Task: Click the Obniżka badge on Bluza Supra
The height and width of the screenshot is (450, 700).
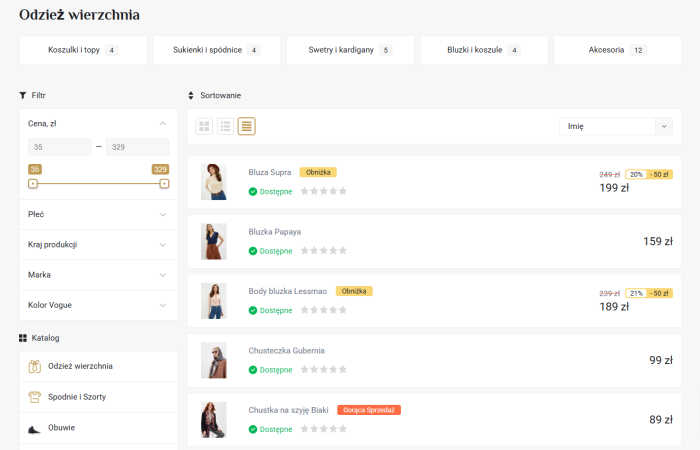Action: (318, 172)
